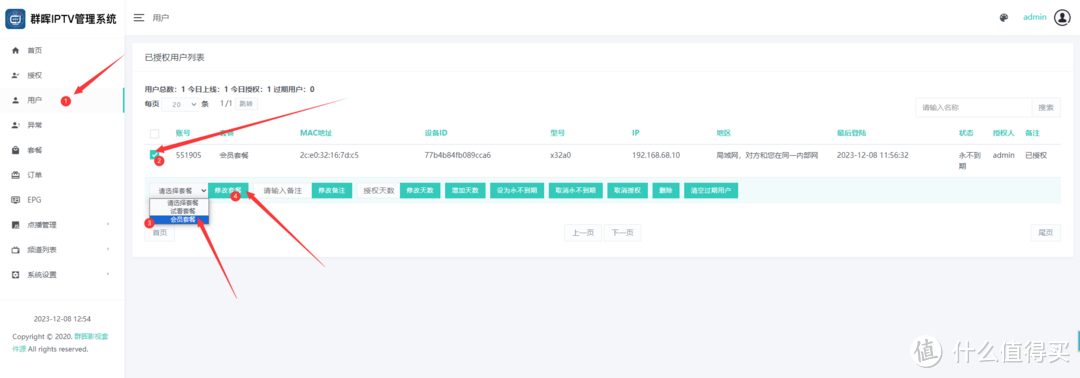Click the TV icon beside 频道列表
The width and height of the screenshot is (1080, 378).
15,249
